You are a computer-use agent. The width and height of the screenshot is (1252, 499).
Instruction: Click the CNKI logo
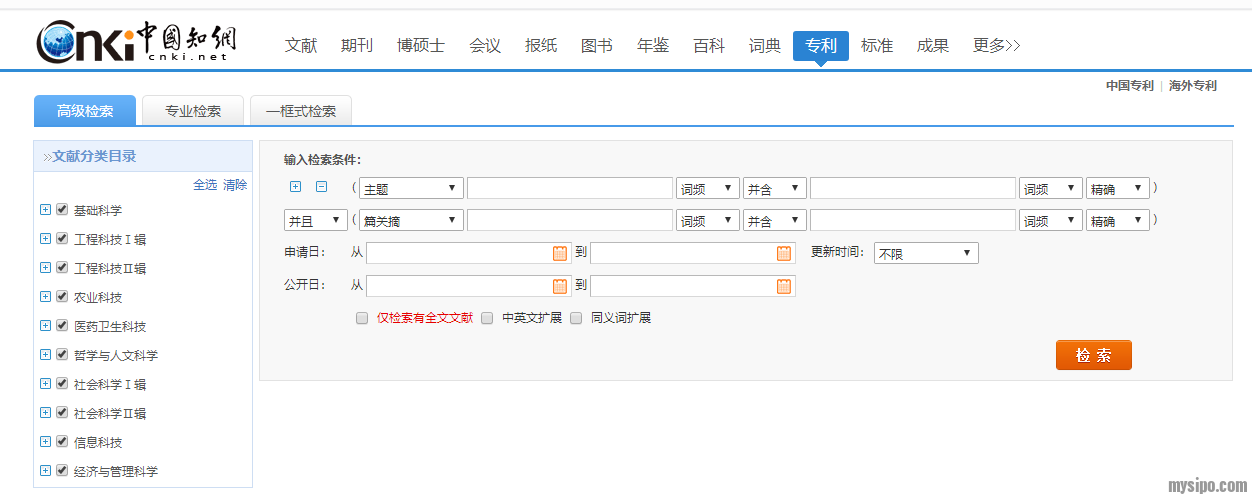[x=137, y=42]
